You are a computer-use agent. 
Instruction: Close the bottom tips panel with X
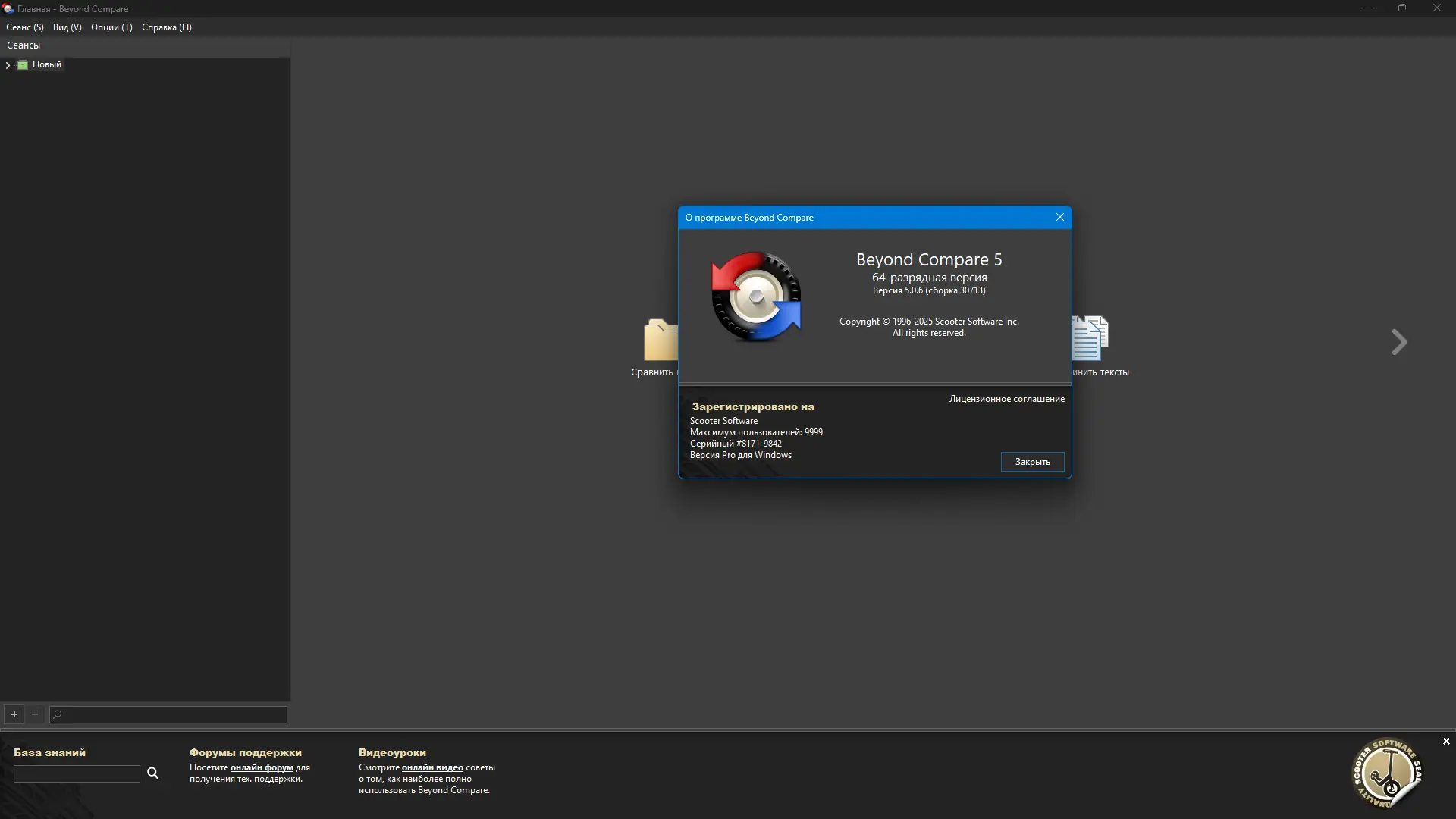[1446, 742]
